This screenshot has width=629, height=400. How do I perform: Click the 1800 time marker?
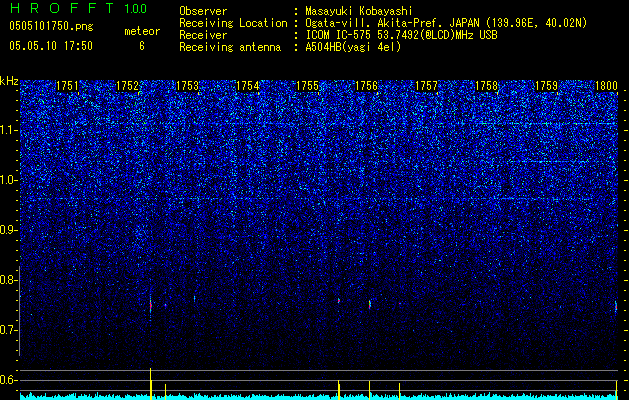[x=606, y=86]
